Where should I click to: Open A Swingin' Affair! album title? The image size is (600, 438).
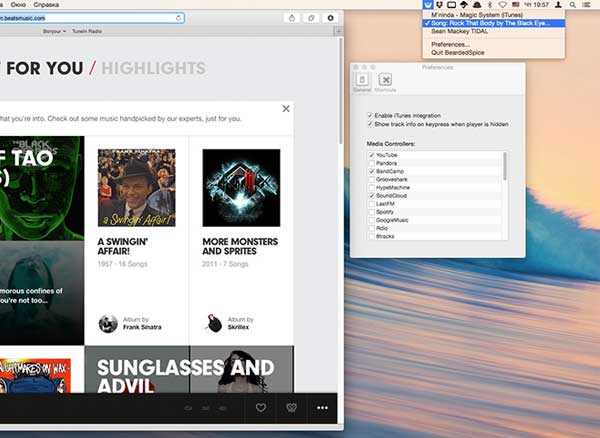(122, 246)
